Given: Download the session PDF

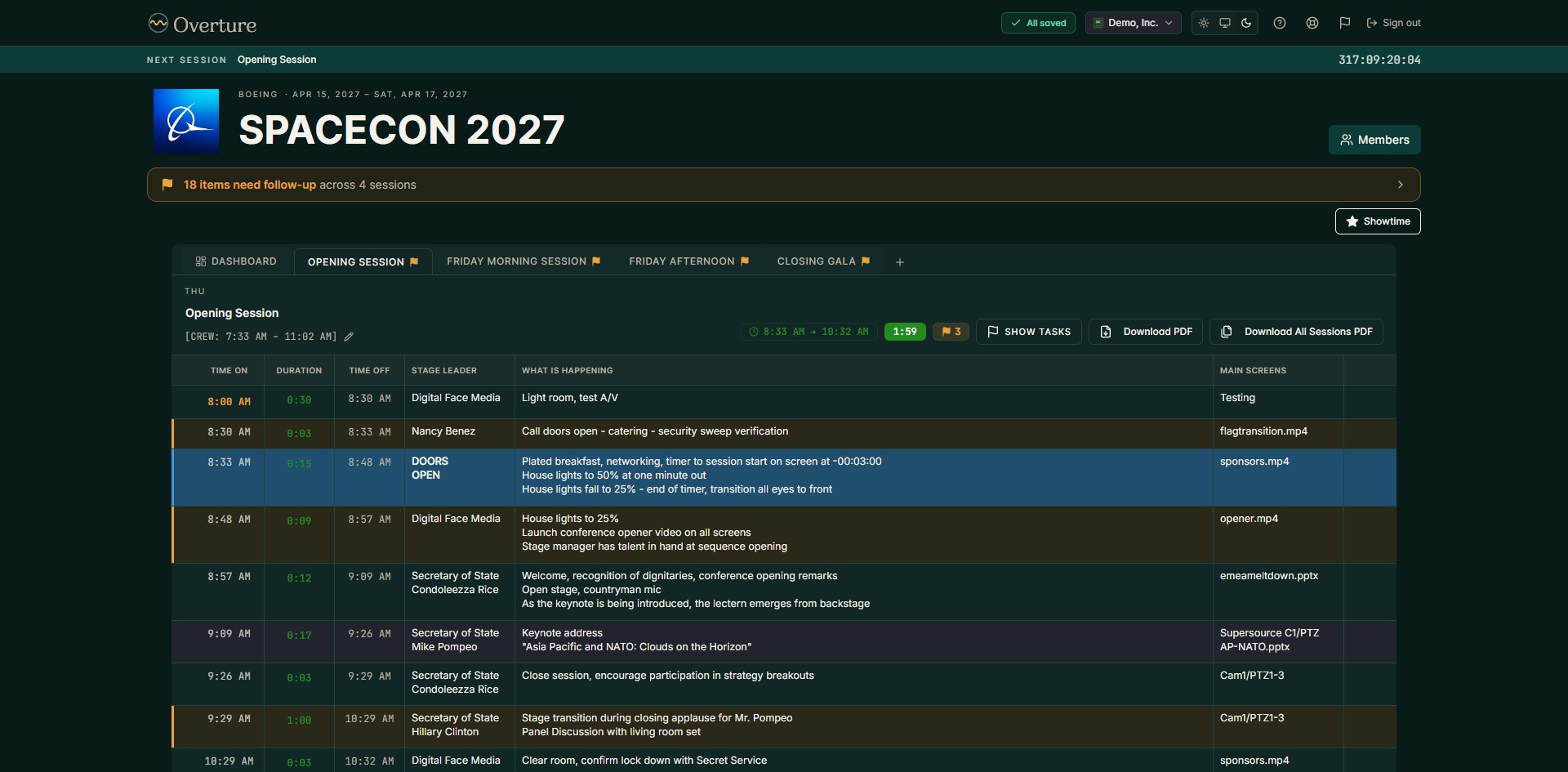Looking at the screenshot, I should 1146,332.
